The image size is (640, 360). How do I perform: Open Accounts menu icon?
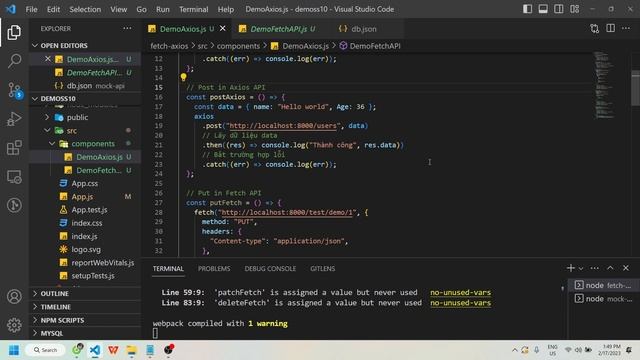coord(14,296)
